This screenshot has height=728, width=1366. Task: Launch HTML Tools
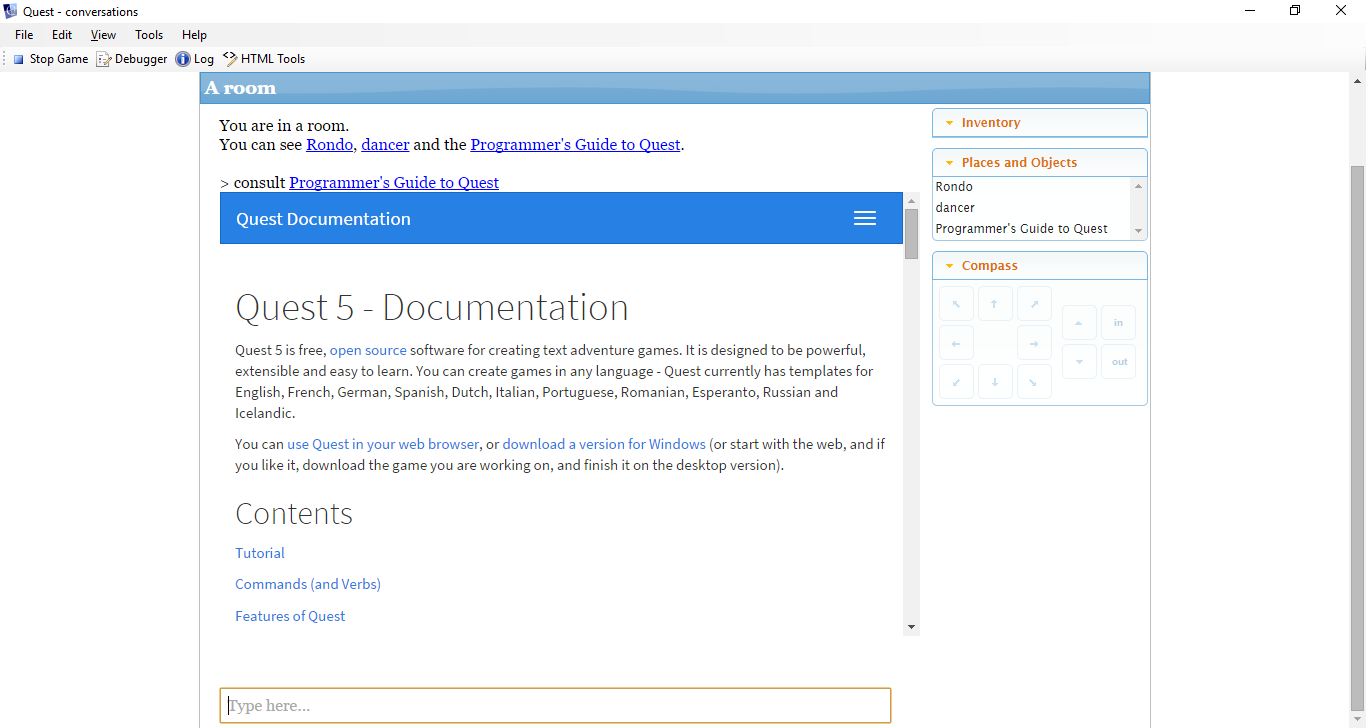(x=264, y=59)
